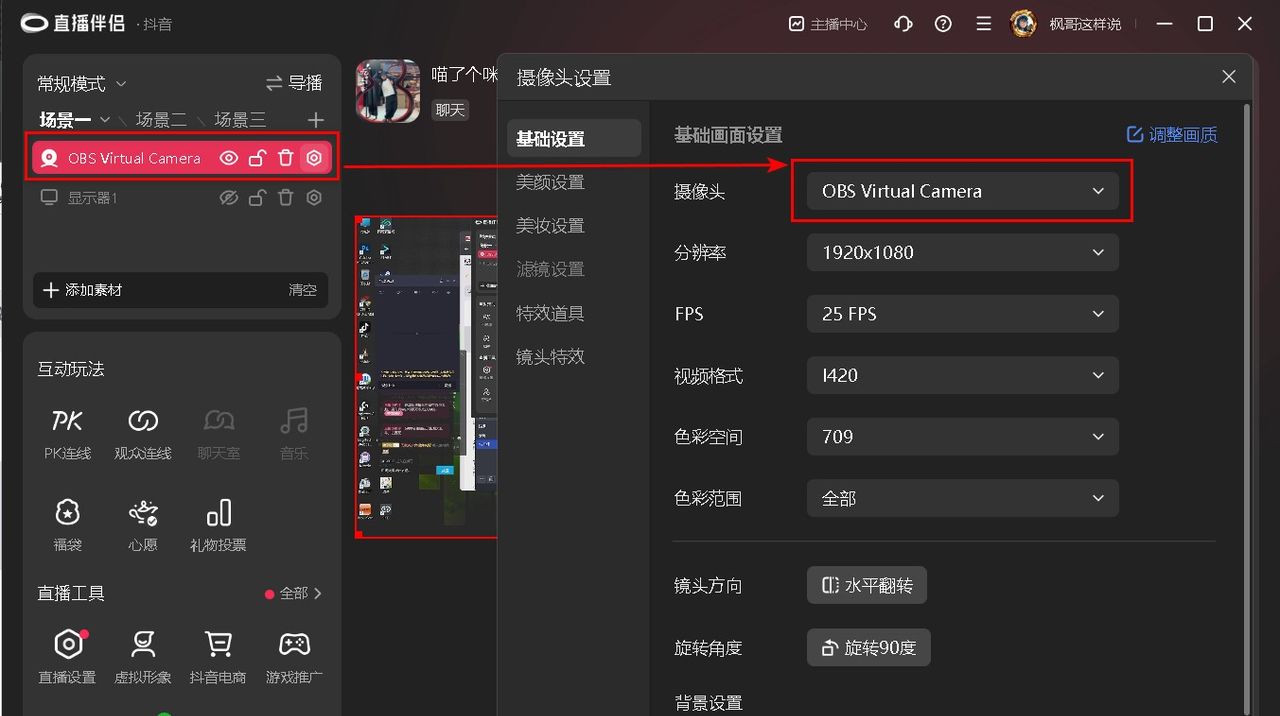Expand the FPS dropdown

tap(962, 314)
